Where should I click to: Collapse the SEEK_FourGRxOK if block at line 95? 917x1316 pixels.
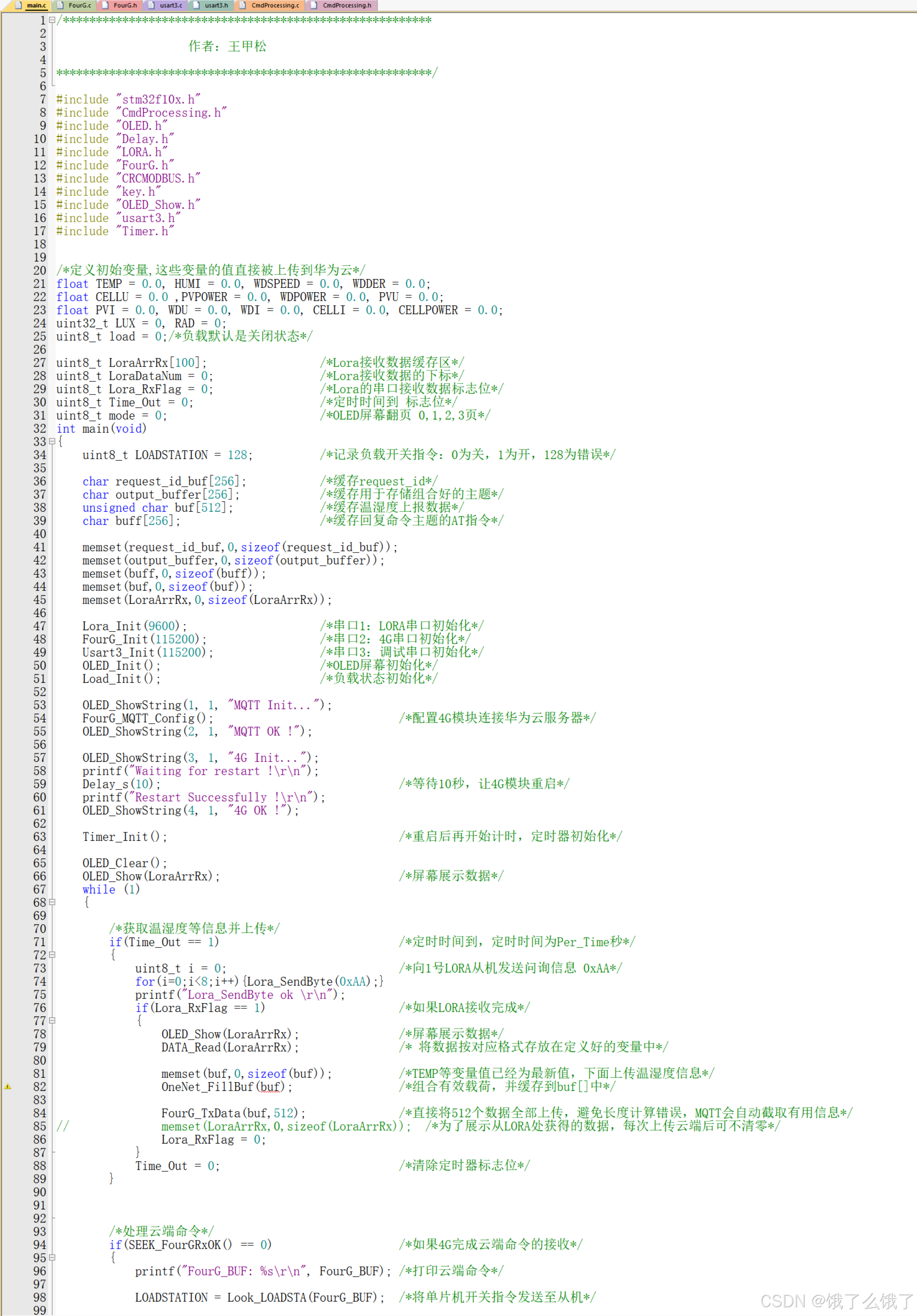[x=52, y=1258]
